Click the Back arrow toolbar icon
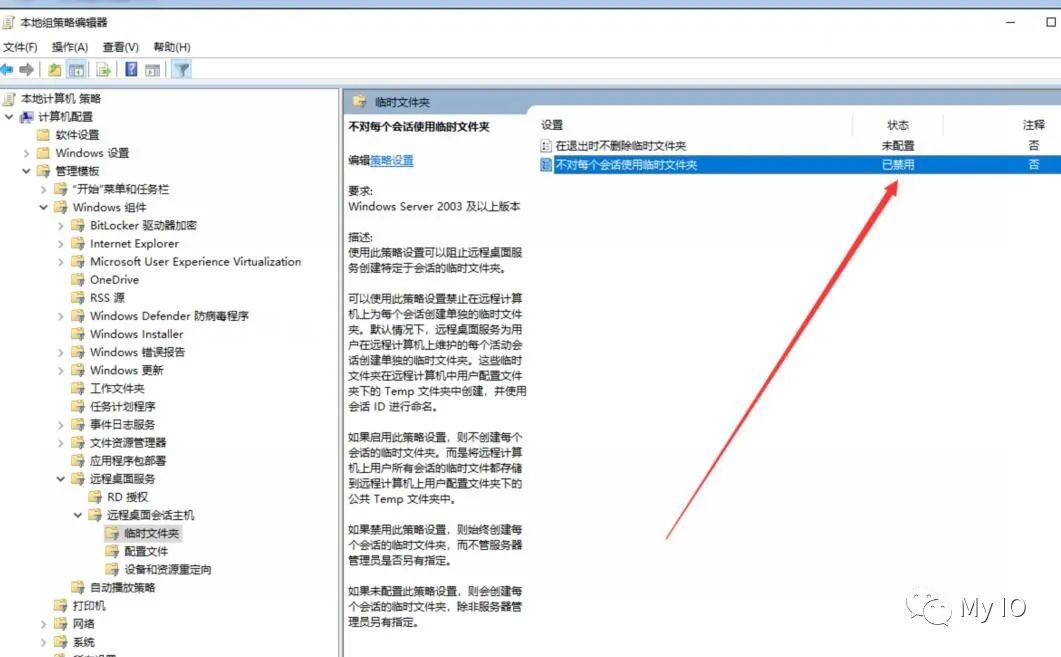The width and height of the screenshot is (1061, 657). tap(7, 69)
